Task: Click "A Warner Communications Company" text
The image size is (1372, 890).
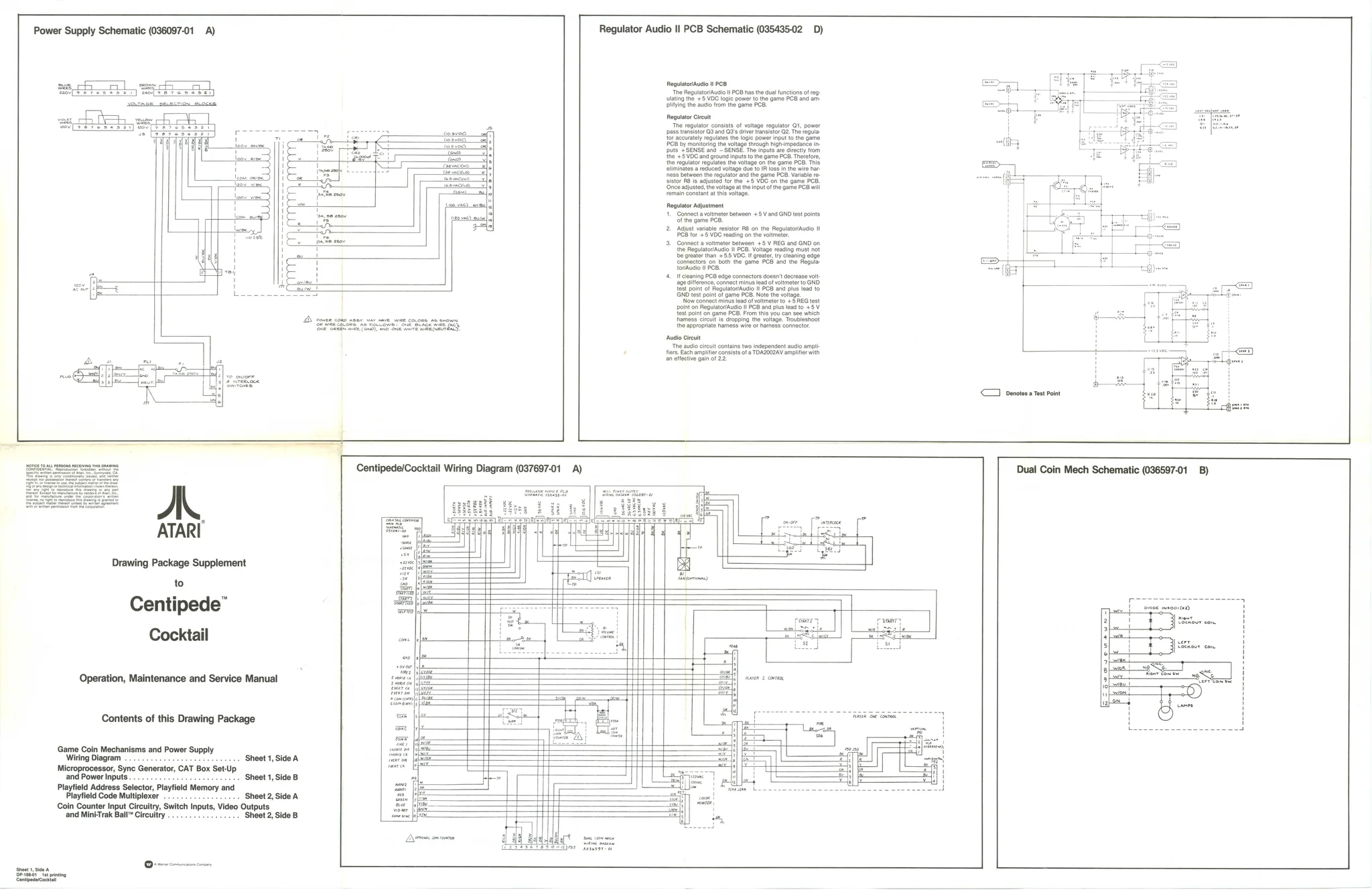Action: (183, 865)
